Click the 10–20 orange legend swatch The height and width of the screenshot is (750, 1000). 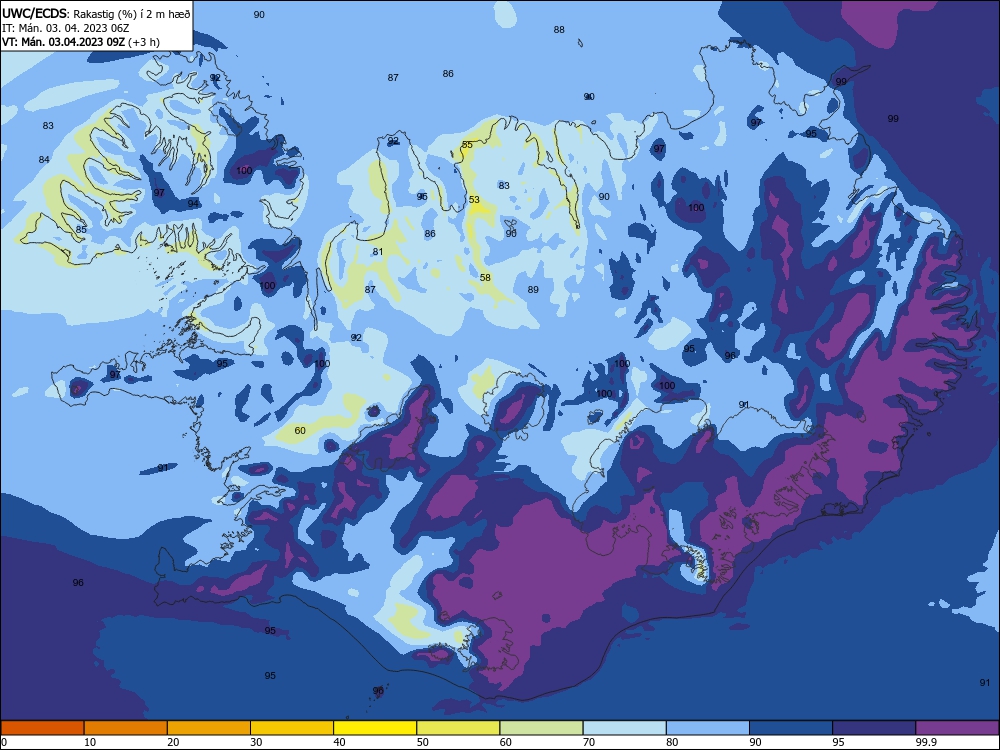pos(126,728)
